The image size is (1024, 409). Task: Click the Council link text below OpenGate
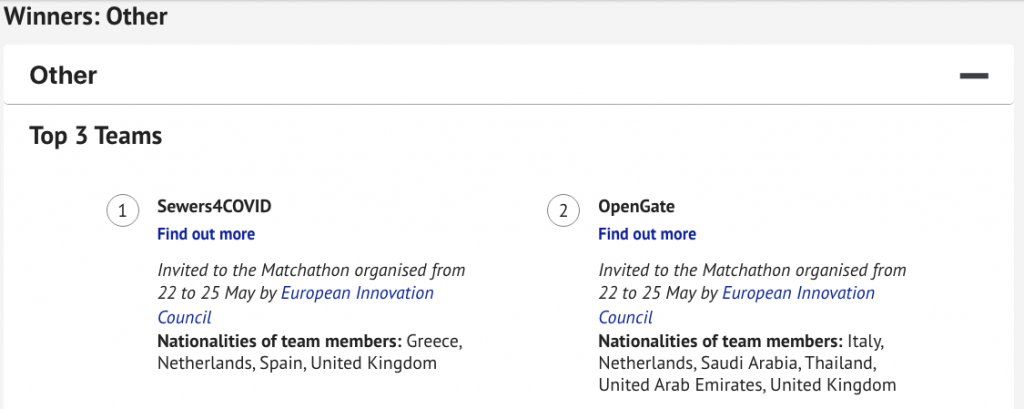[x=626, y=318]
